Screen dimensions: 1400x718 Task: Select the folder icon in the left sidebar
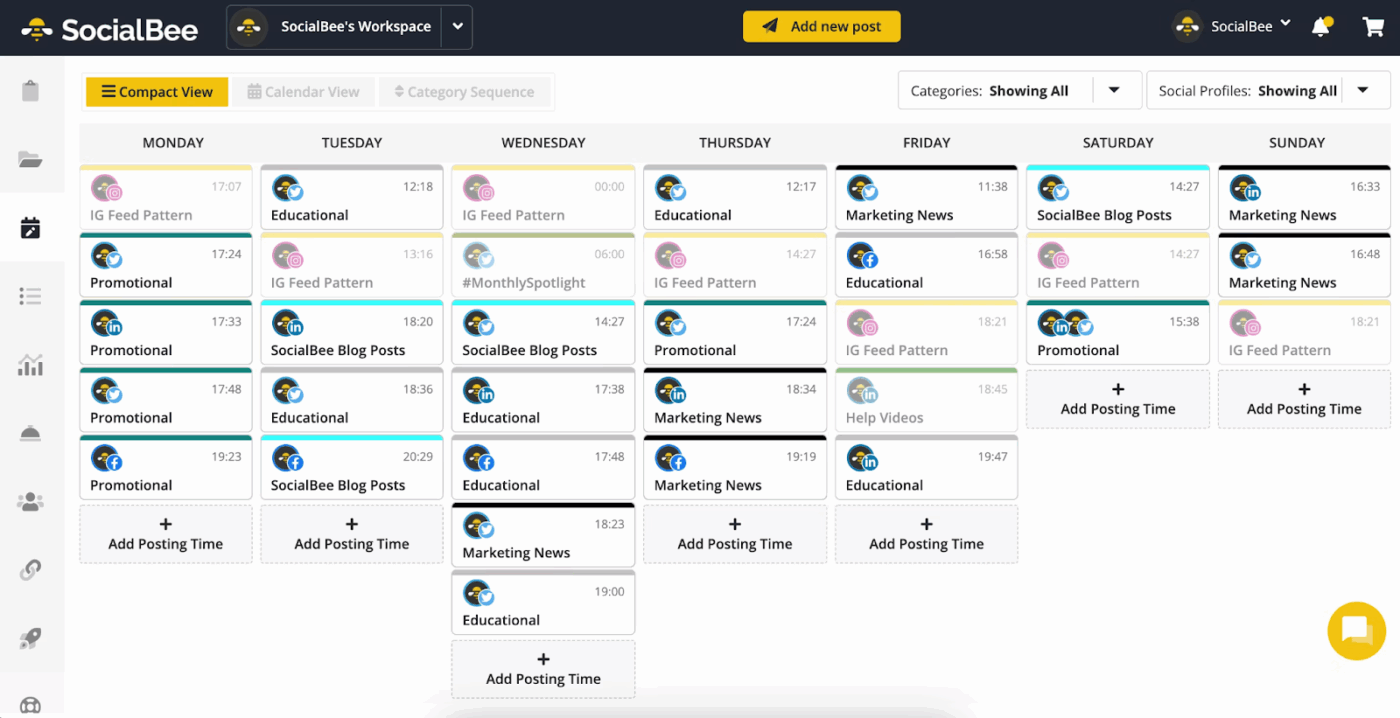pyautogui.click(x=30, y=158)
